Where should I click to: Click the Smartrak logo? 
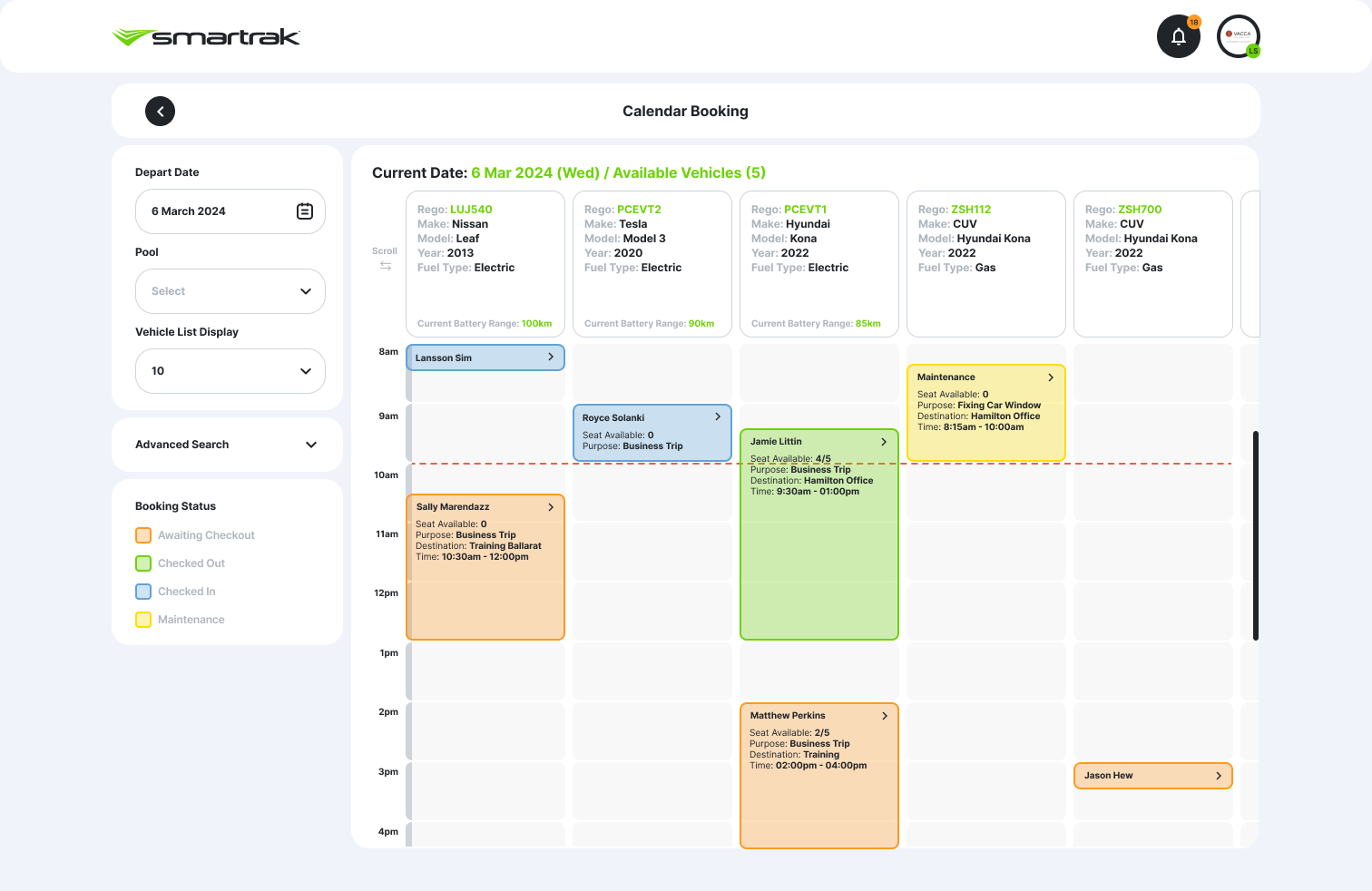pos(206,37)
